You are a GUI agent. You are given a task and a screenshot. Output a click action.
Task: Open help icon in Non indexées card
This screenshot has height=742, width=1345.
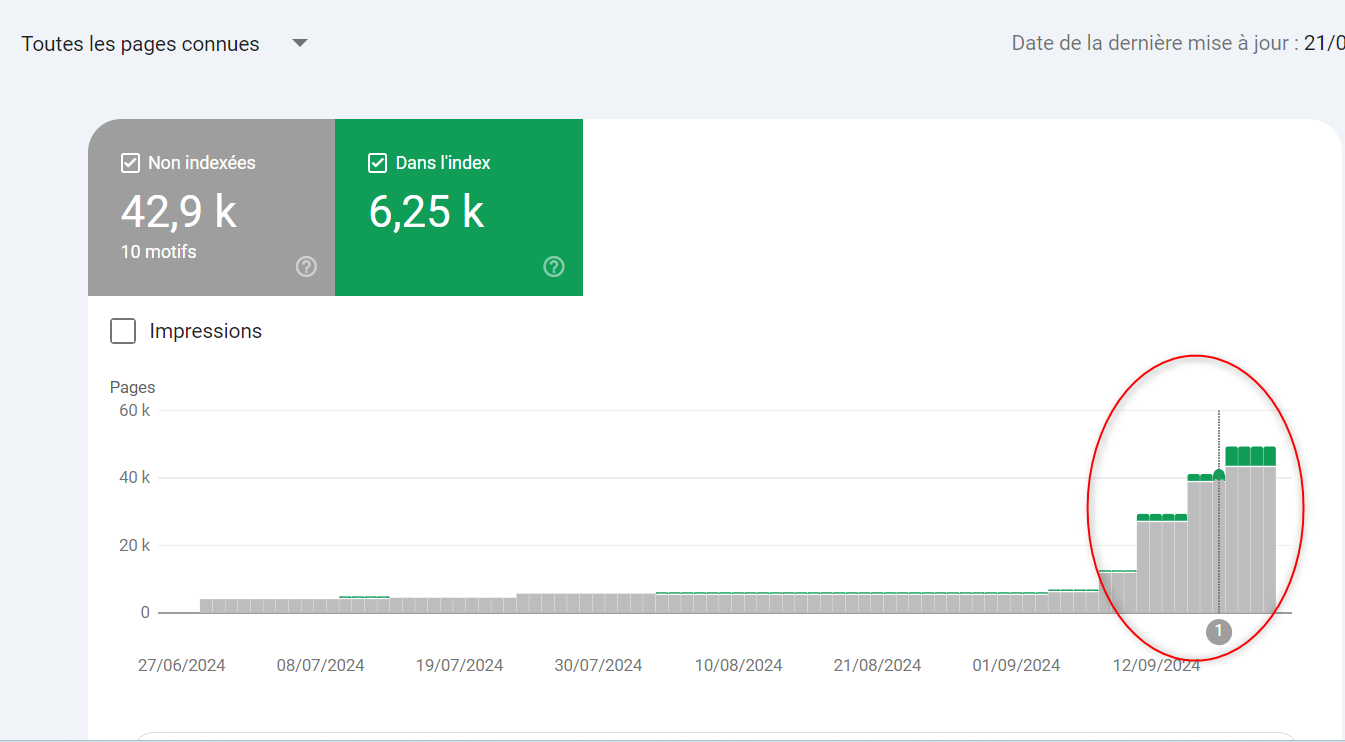pos(306,266)
